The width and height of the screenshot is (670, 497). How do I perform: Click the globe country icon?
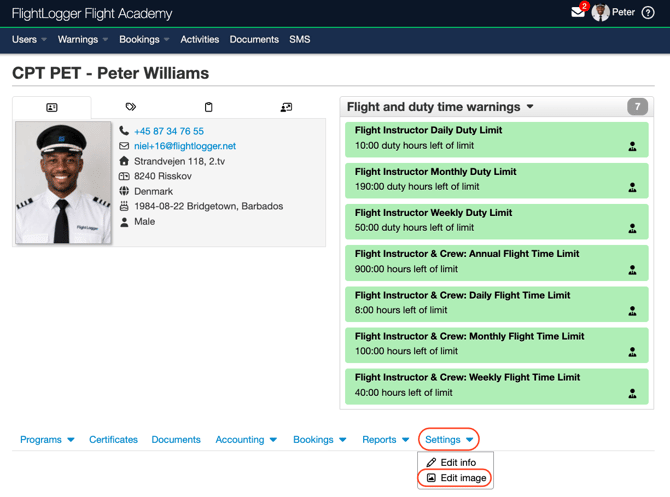(x=124, y=191)
